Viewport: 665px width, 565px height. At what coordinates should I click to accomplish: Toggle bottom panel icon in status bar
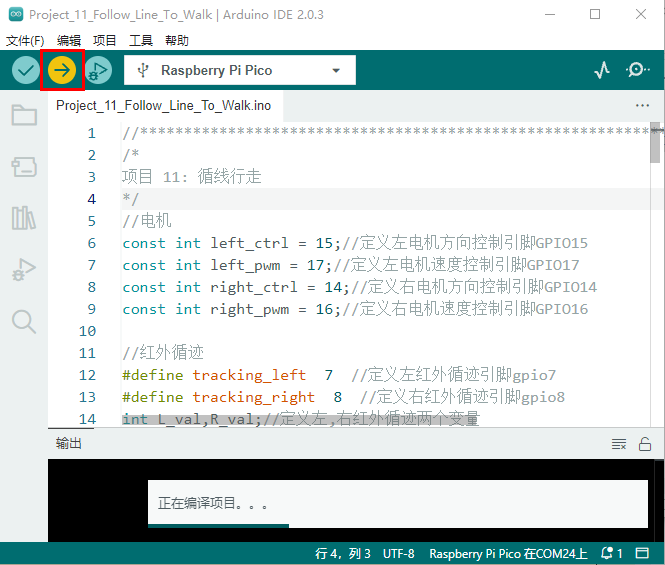tap(642, 553)
